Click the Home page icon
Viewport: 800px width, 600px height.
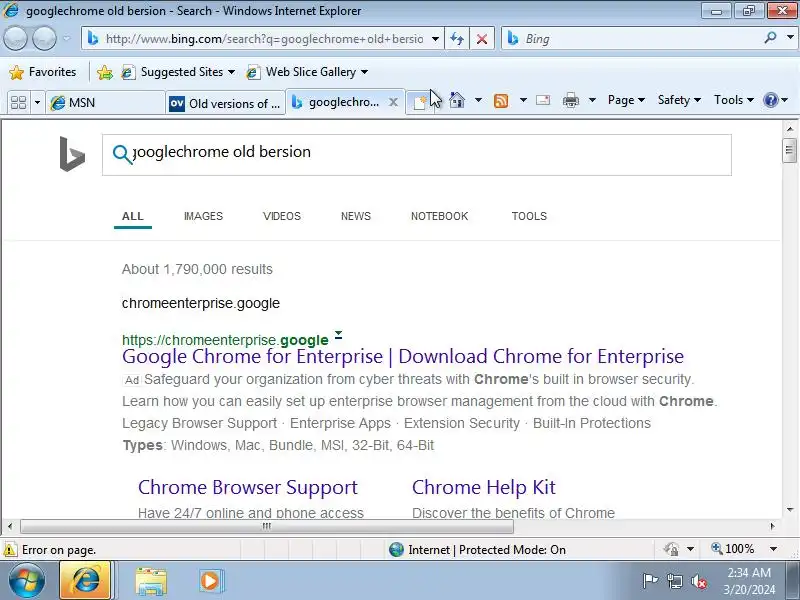(x=457, y=100)
